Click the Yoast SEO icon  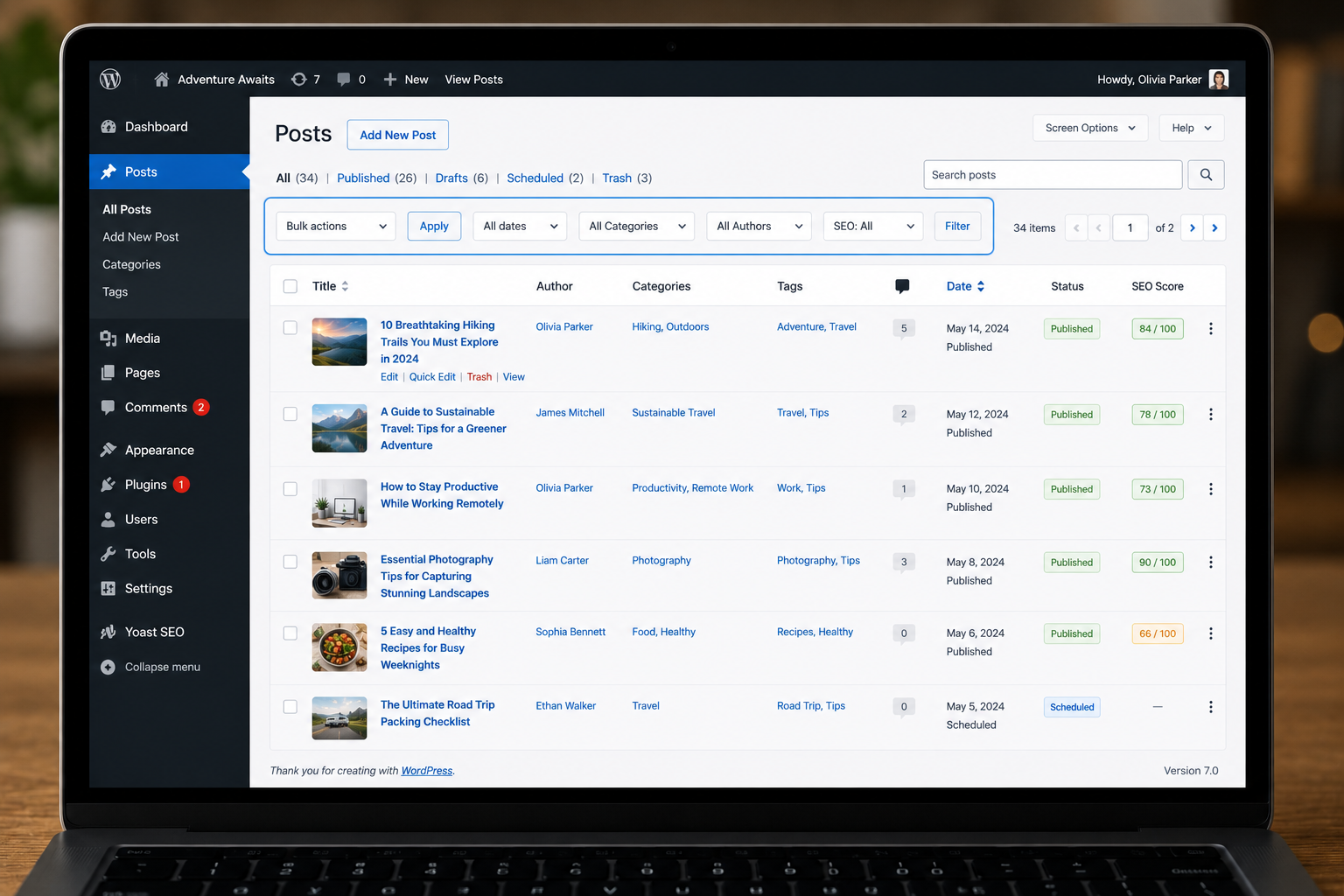point(108,632)
